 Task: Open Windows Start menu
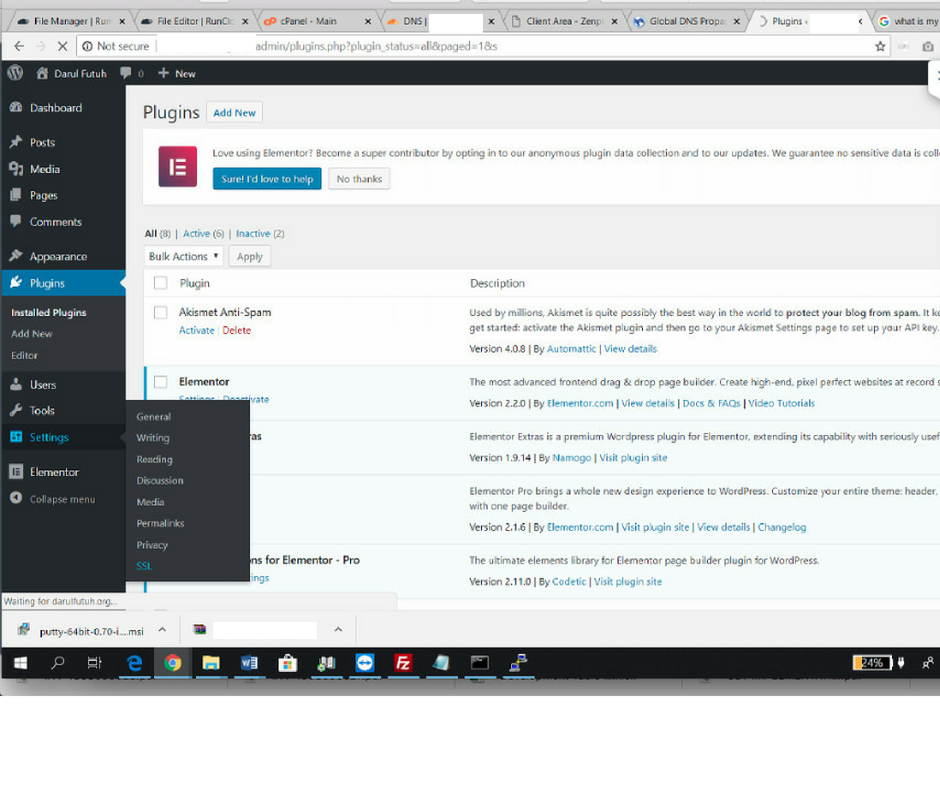20,663
